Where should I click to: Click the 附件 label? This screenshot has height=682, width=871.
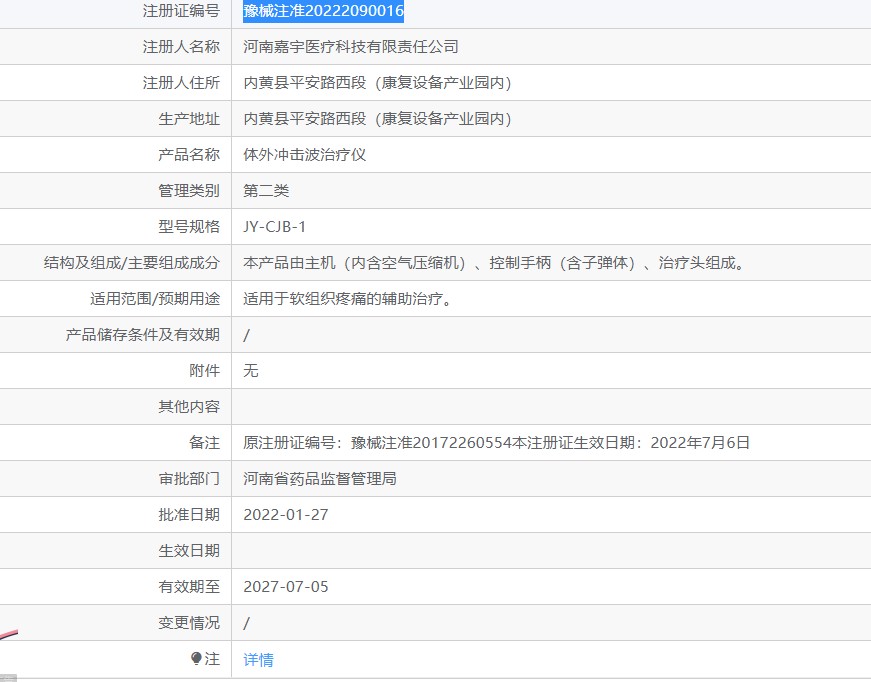204,371
